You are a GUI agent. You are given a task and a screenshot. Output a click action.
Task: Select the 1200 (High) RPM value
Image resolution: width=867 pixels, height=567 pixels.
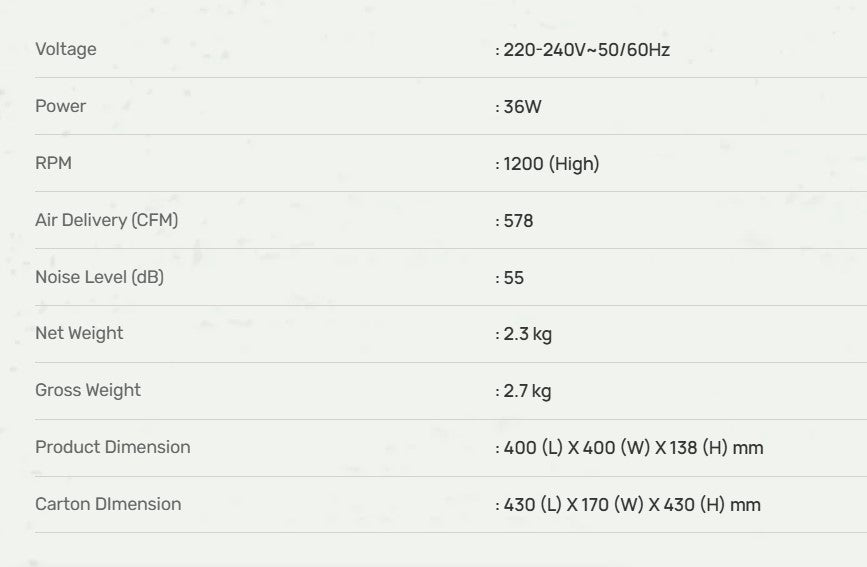551,163
